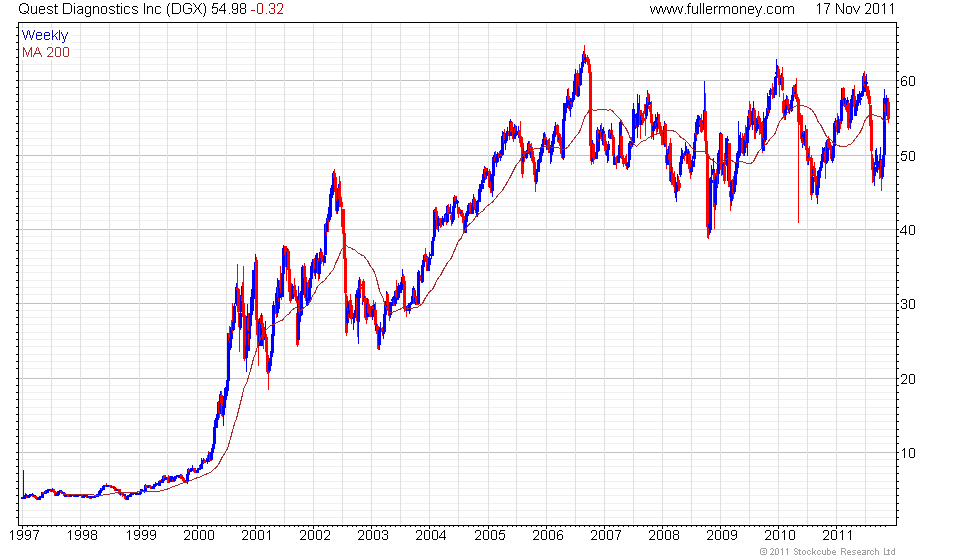The image size is (980, 560).
Task: Click the 2011 year axis label
Action: click(x=838, y=535)
